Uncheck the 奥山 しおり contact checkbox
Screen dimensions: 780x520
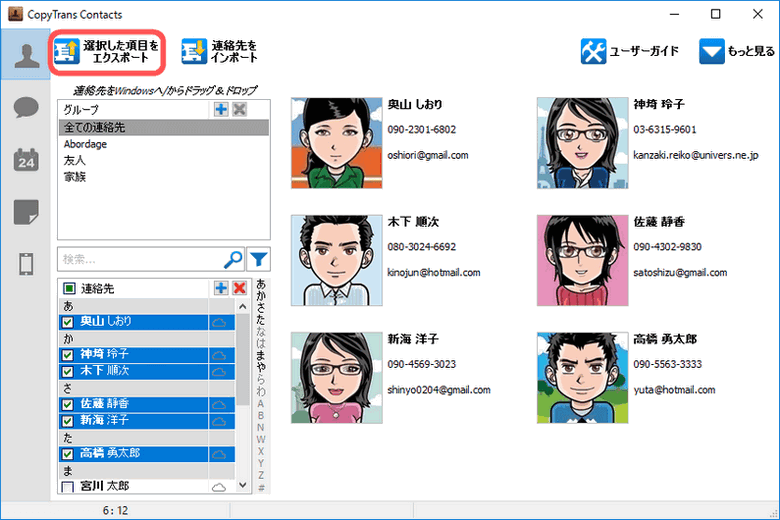(x=68, y=322)
